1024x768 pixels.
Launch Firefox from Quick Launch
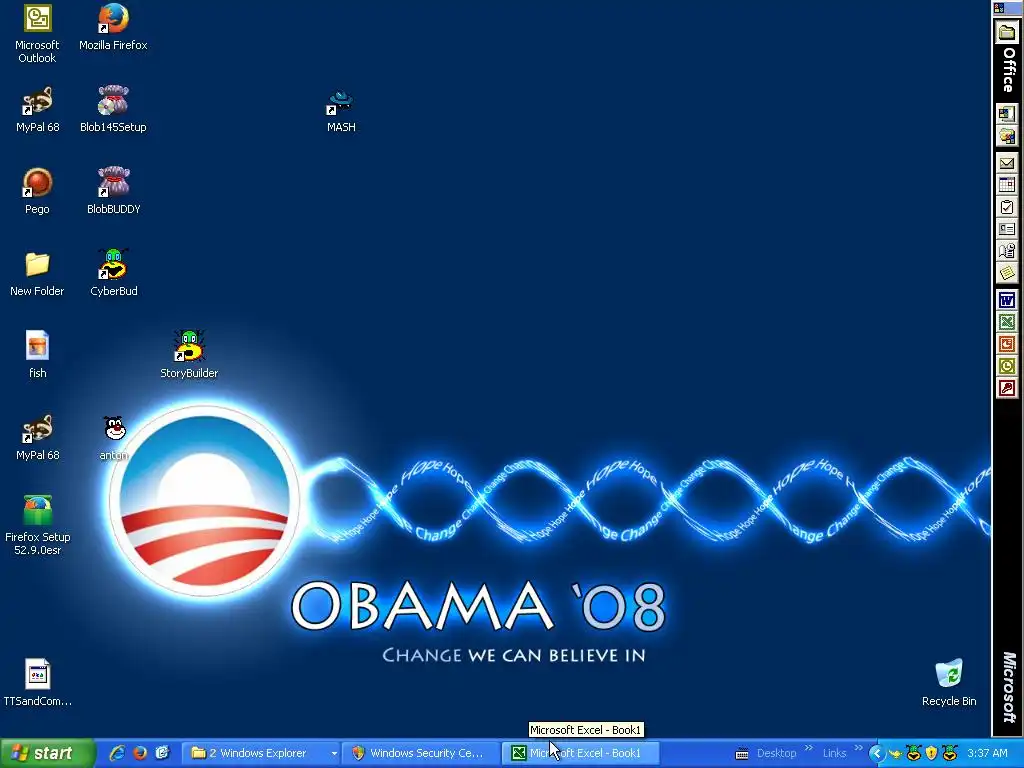pyautogui.click(x=140, y=753)
